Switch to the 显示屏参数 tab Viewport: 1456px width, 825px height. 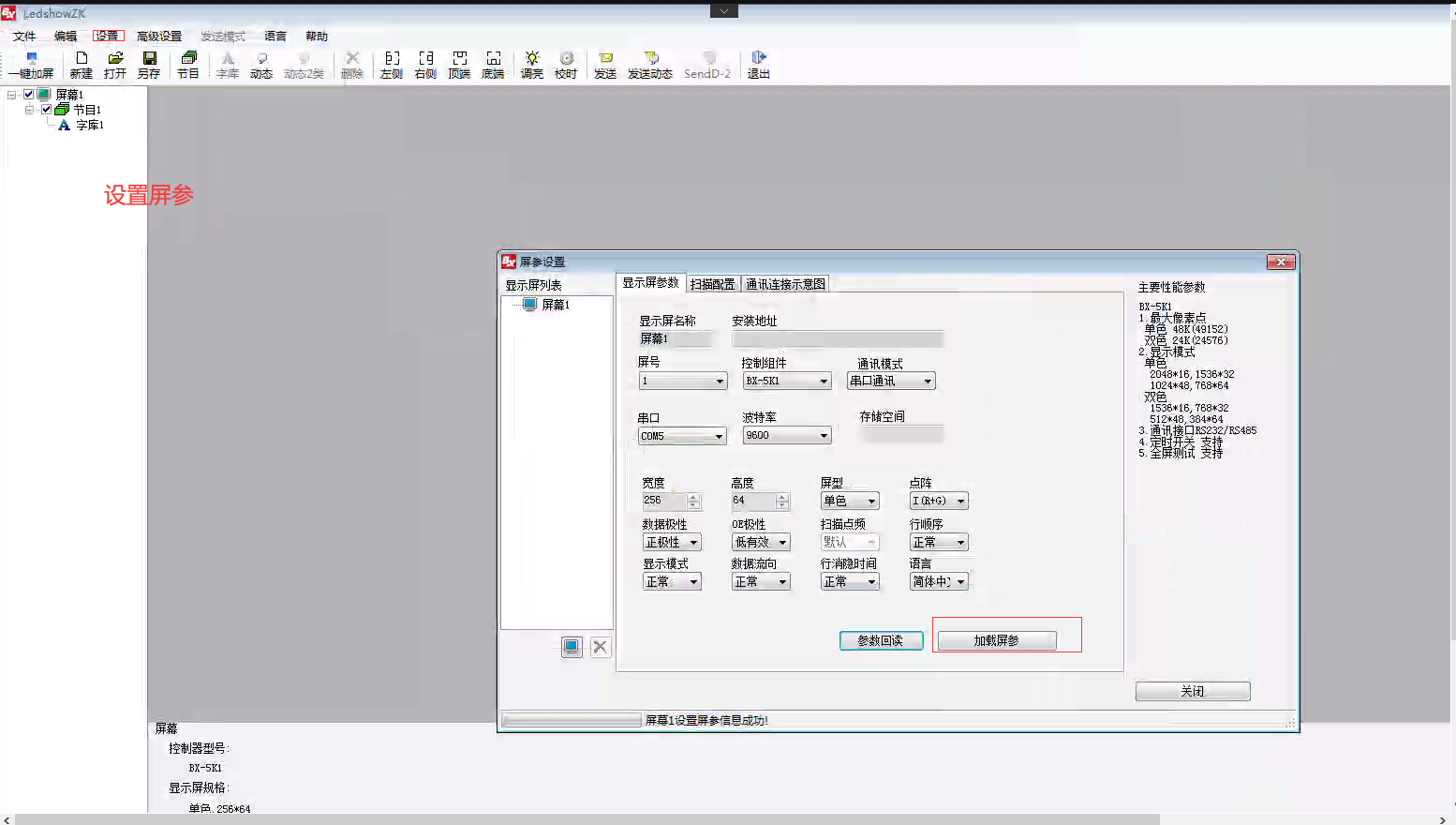pyautogui.click(x=650, y=283)
